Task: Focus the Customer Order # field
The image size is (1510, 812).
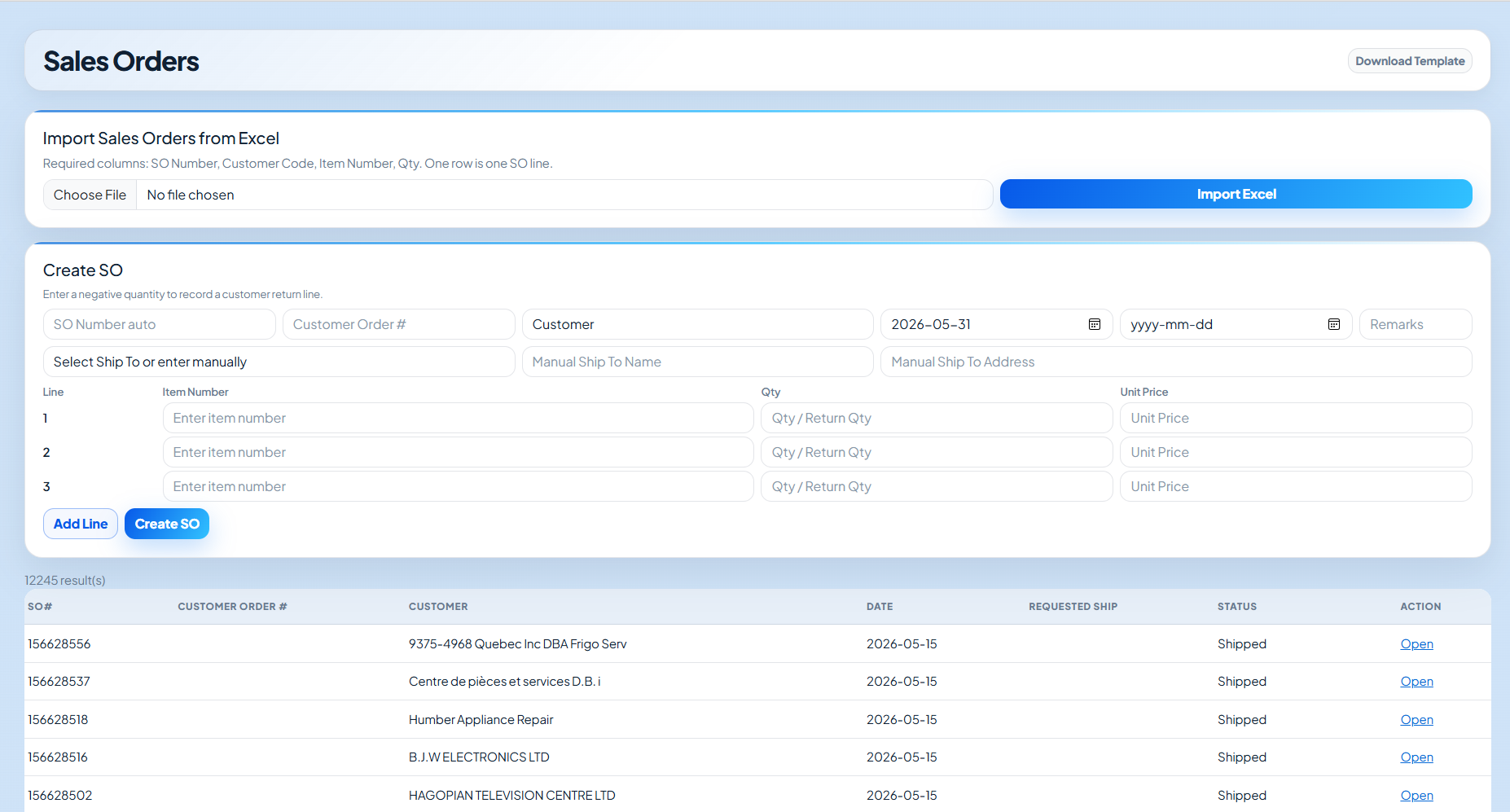Action: point(399,324)
